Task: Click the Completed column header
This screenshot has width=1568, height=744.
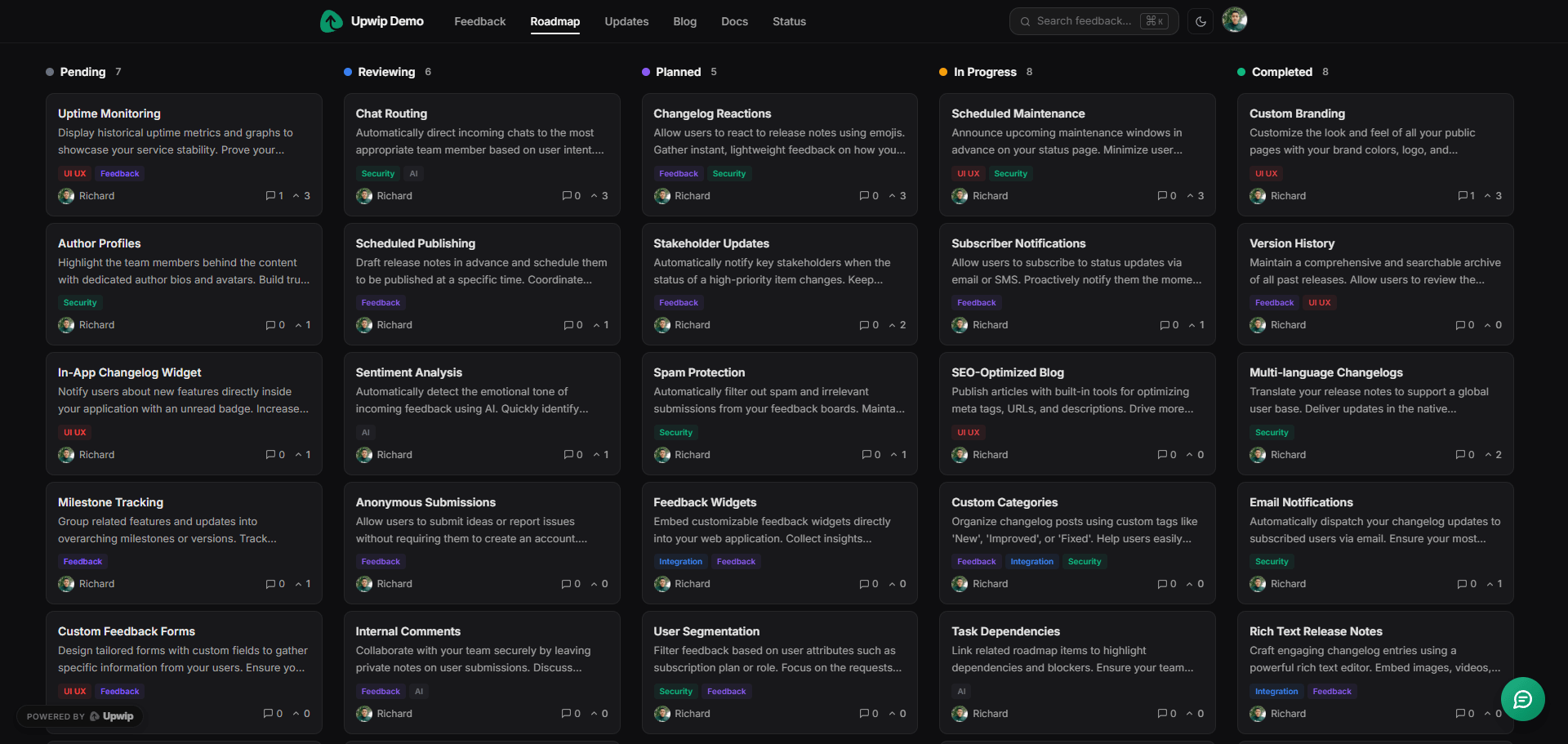Action: 1282,72
